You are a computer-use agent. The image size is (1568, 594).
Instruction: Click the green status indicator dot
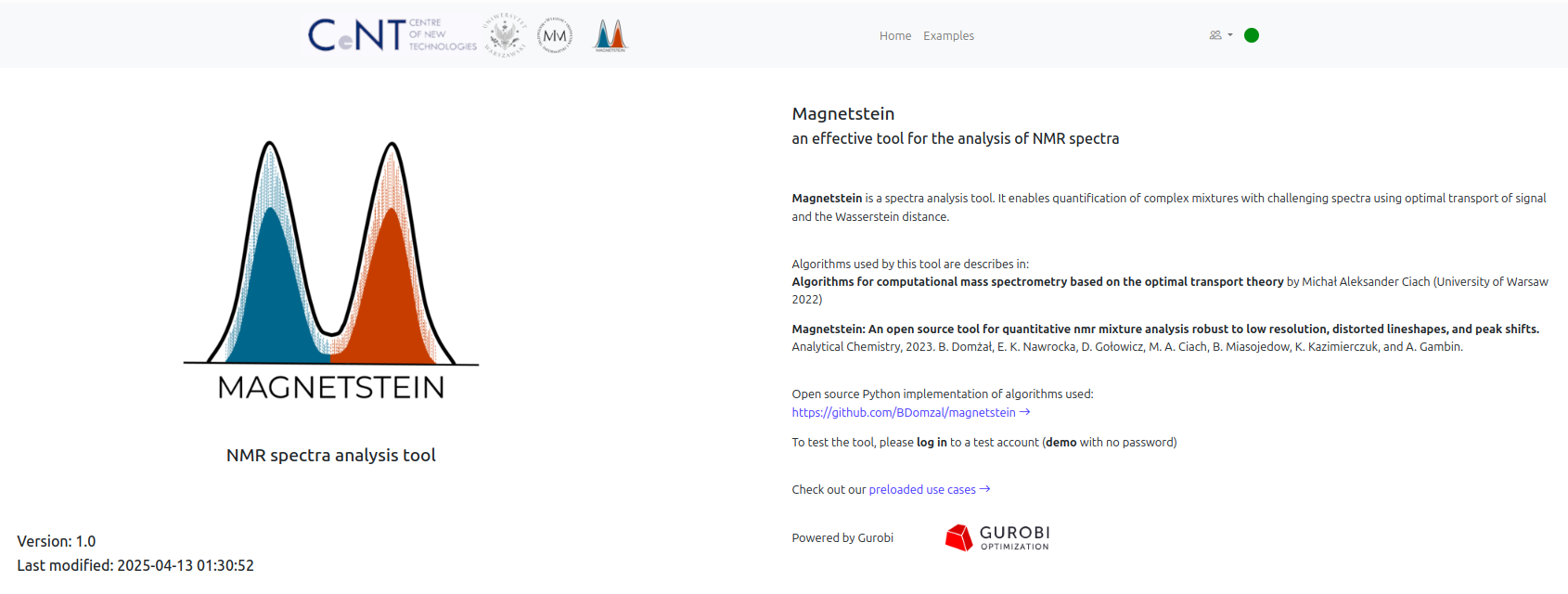coord(1252,35)
